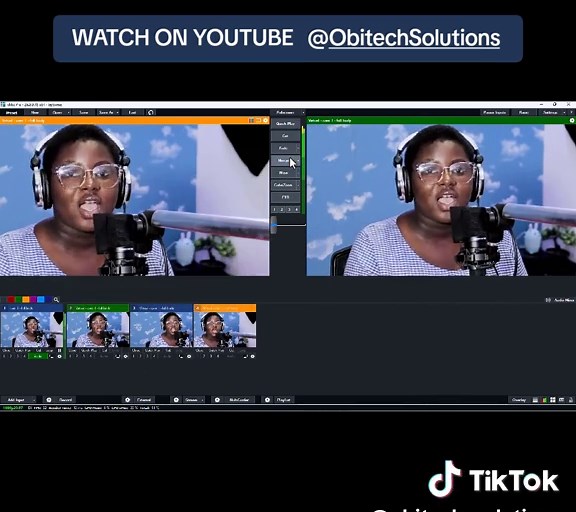Image resolution: width=576 pixels, height=512 pixels.
Task: Click the undo arrow icon in top toolbar
Action: pyautogui.click(x=151, y=112)
